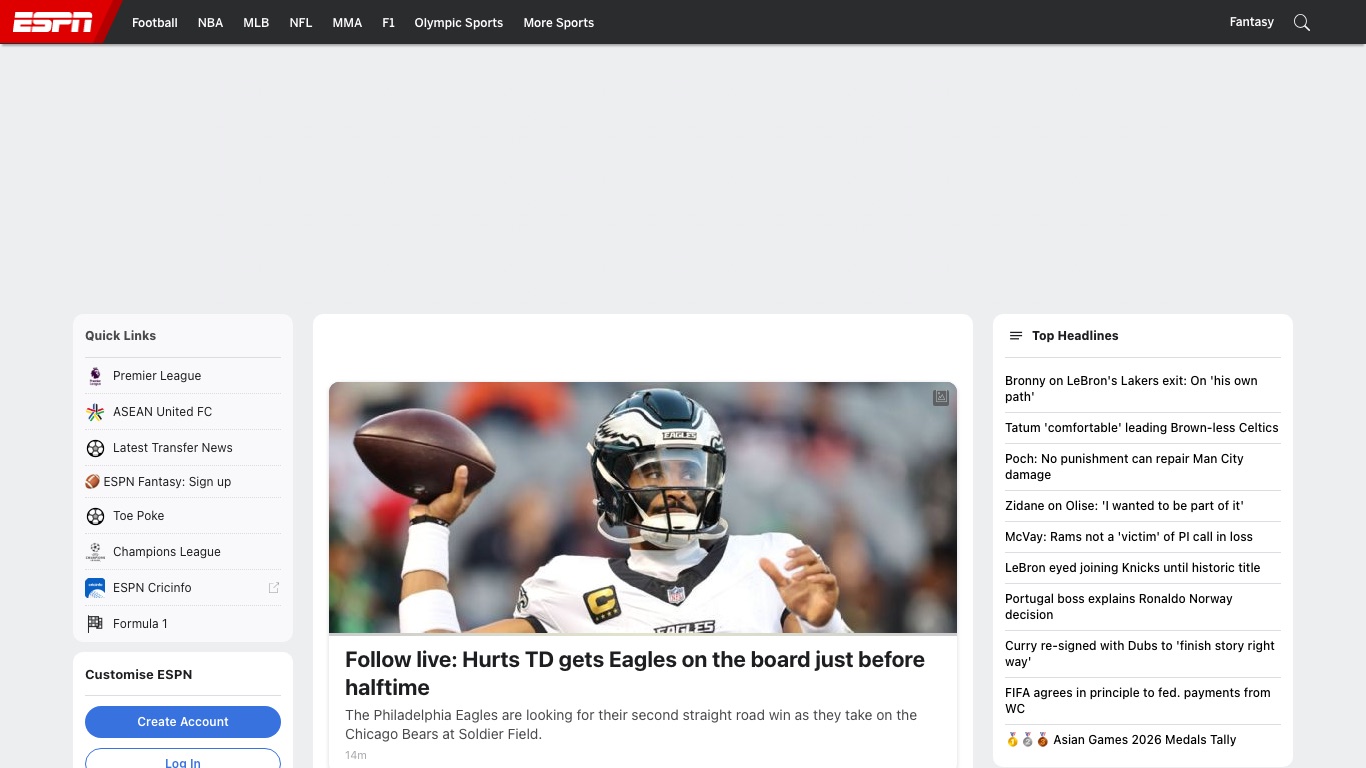Image resolution: width=1366 pixels, height=768 pixels.
Task: Open the search magnifier icon
Action: point(1301,22)
